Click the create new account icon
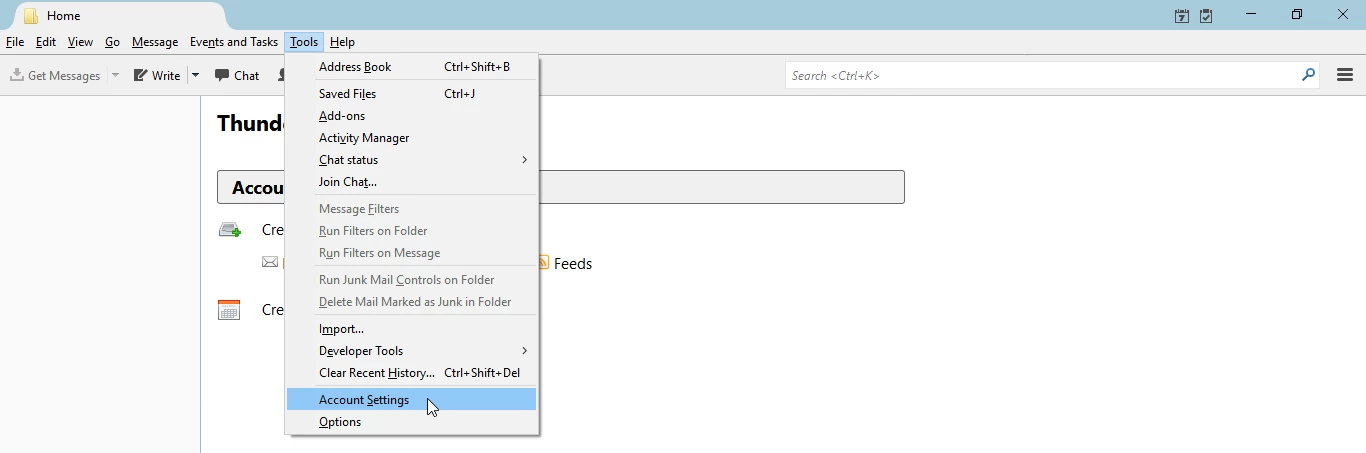This screenshot has height=453, width=1366. click(x=230, y=230)
